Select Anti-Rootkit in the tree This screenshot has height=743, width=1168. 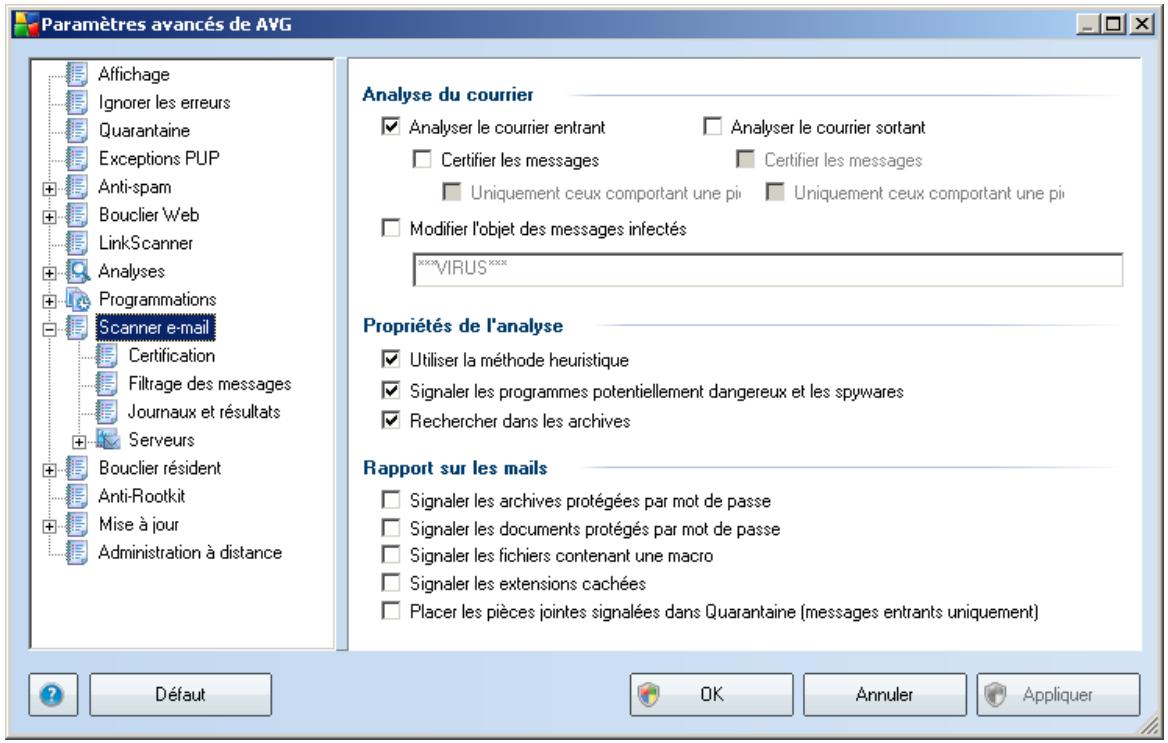142,496
